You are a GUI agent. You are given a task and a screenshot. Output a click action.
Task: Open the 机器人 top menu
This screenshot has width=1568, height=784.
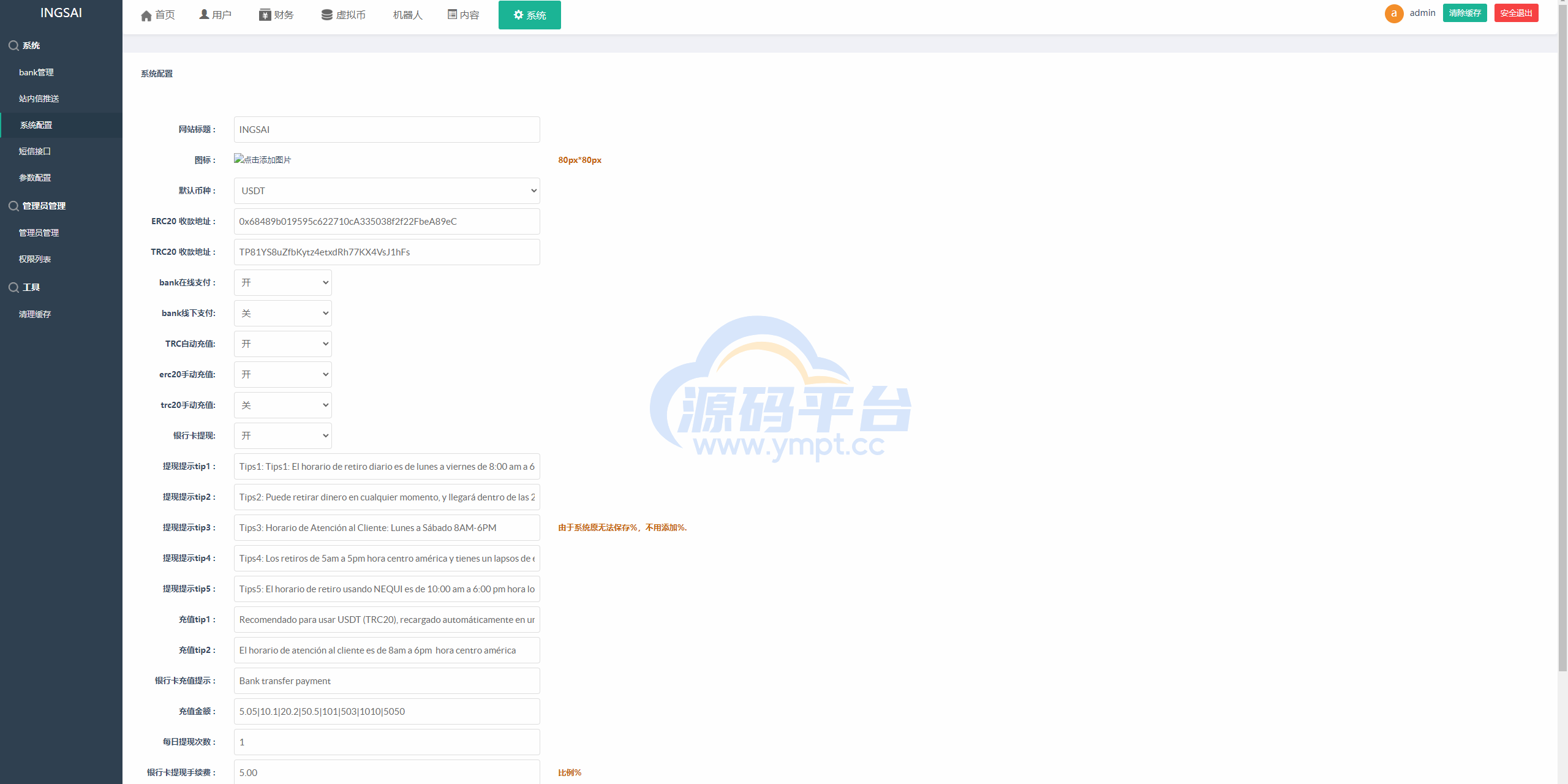tap(408, 15)
